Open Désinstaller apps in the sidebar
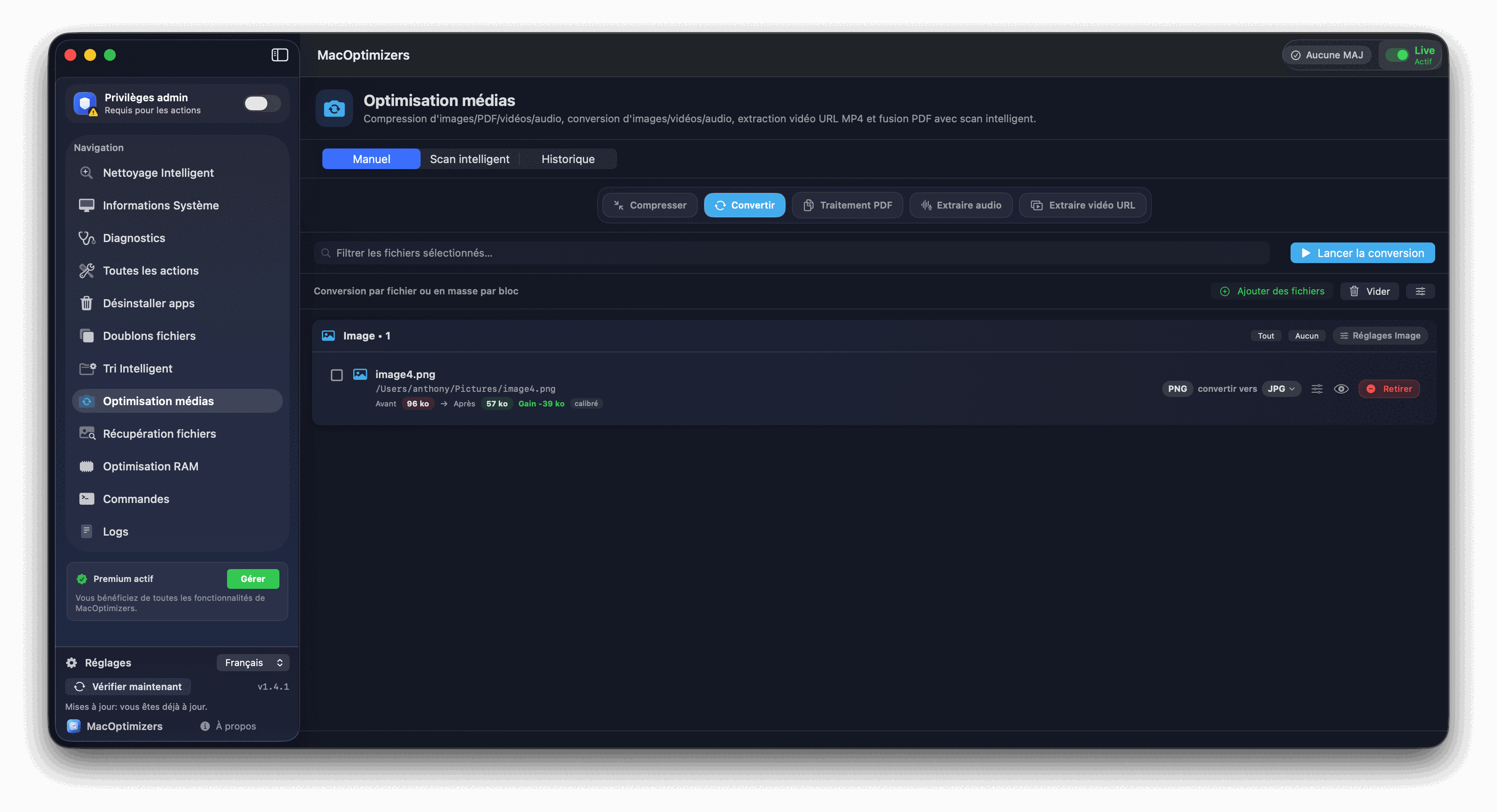Viewport: 1497px width, 812px height. tap(148, 303)
